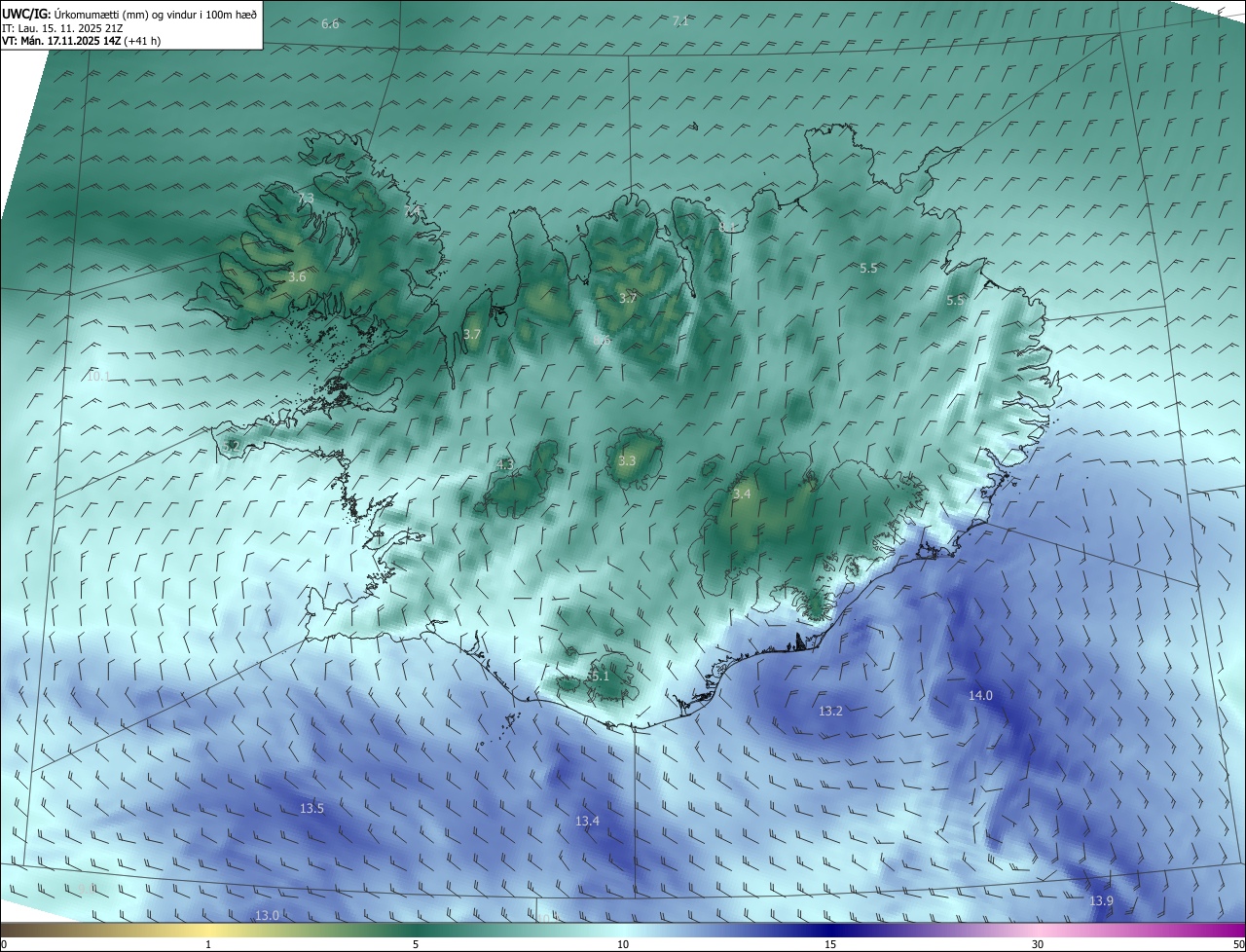Click the 10 tick on the color scale

(x=623, y=945)
